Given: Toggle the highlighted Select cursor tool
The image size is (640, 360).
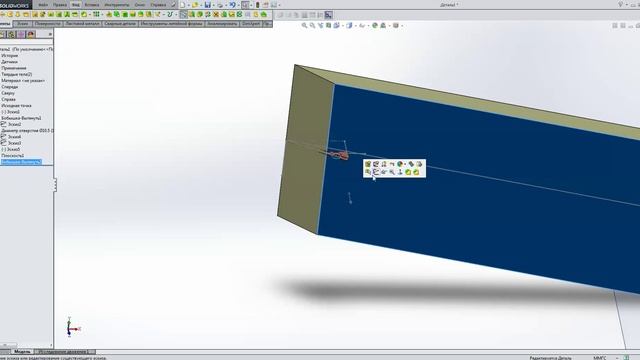Looking at the screenshot, I should tap(245, 5).
